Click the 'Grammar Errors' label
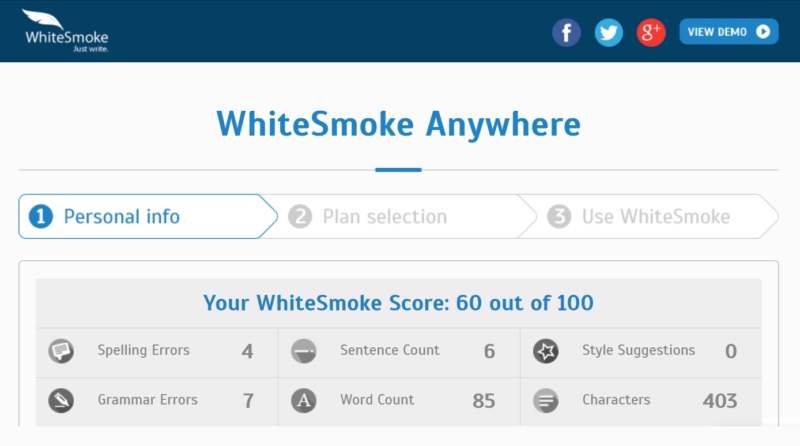Screen dimensions: 800x446 click(x=147, y=400)
